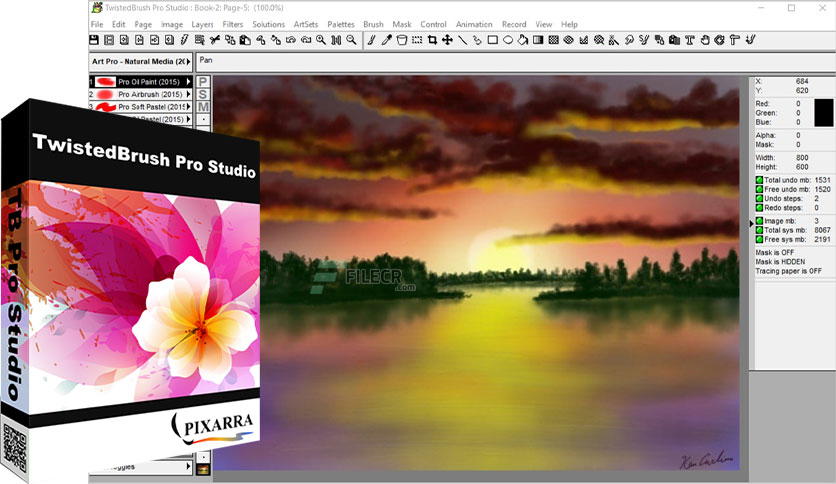Toggle the green indicator next to Total undo mb
The height and width of the screenshot is (484, 836).
click(759, 180)
